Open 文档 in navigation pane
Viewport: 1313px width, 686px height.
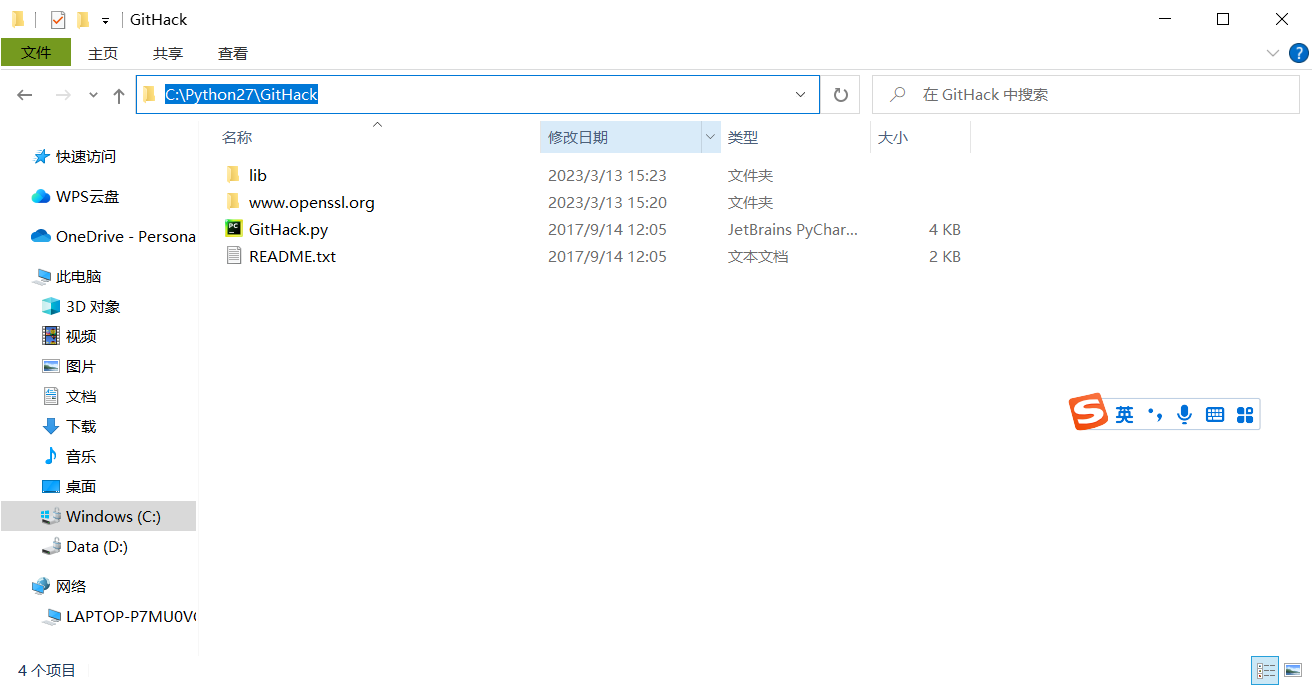pyautogui.click(x=81, y=397)
